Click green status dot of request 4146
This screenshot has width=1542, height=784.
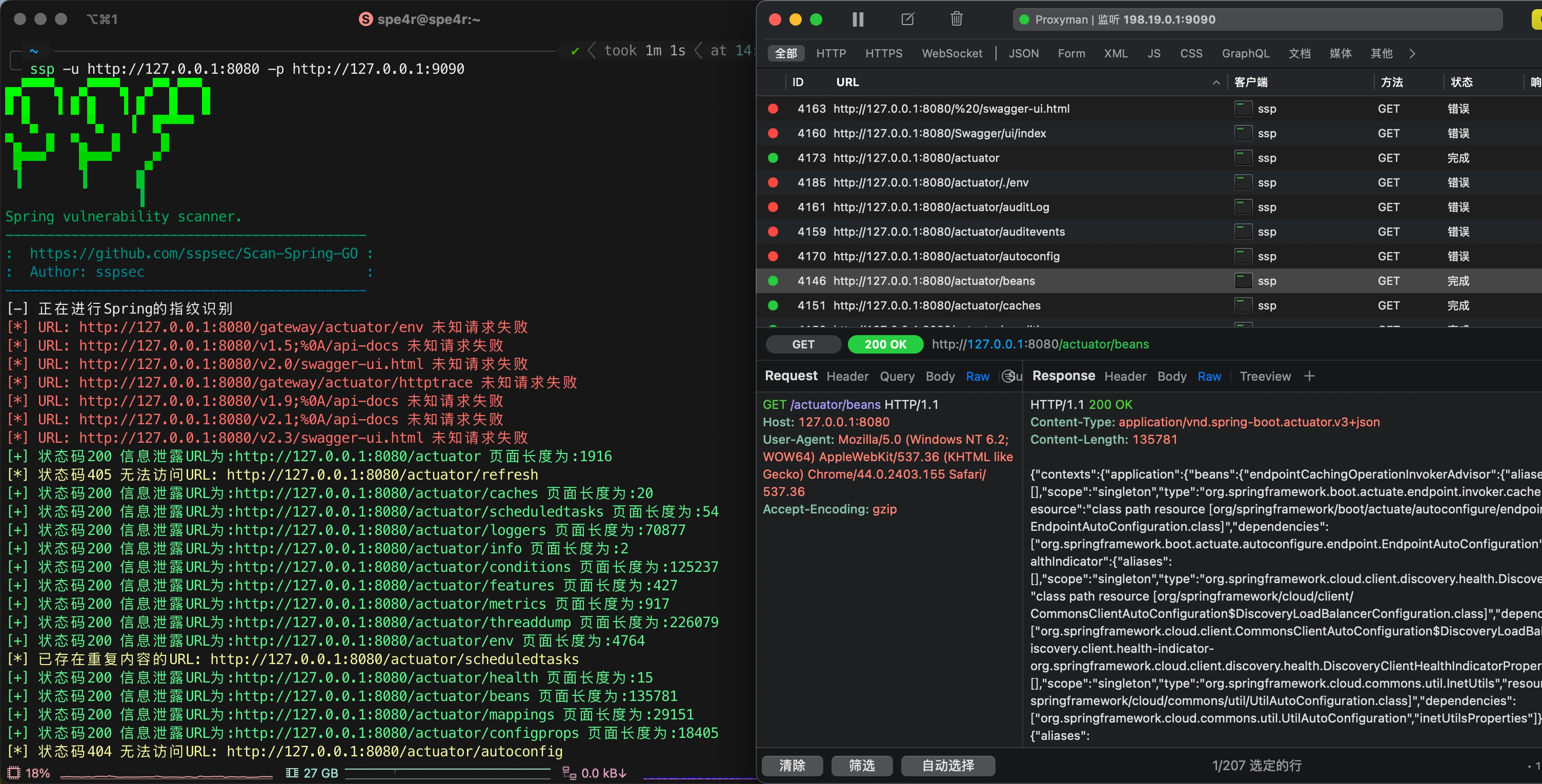[773, 281]
